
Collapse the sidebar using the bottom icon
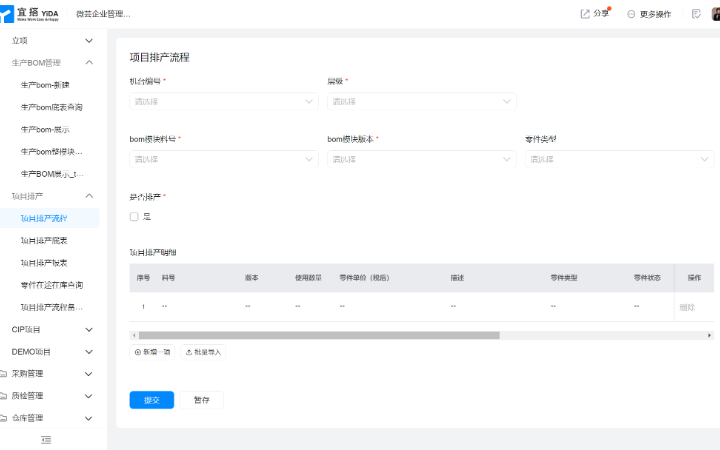46,440
